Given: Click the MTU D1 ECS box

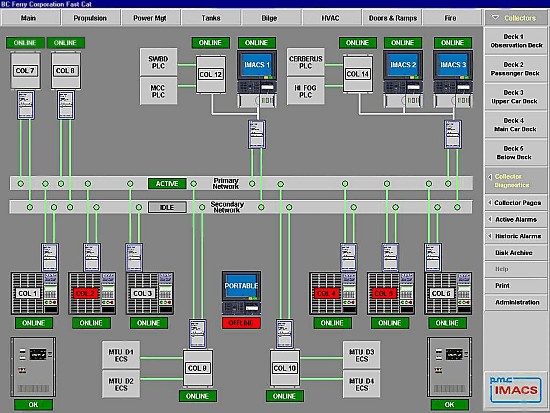Looking at the screenshot, I should 121,355.
